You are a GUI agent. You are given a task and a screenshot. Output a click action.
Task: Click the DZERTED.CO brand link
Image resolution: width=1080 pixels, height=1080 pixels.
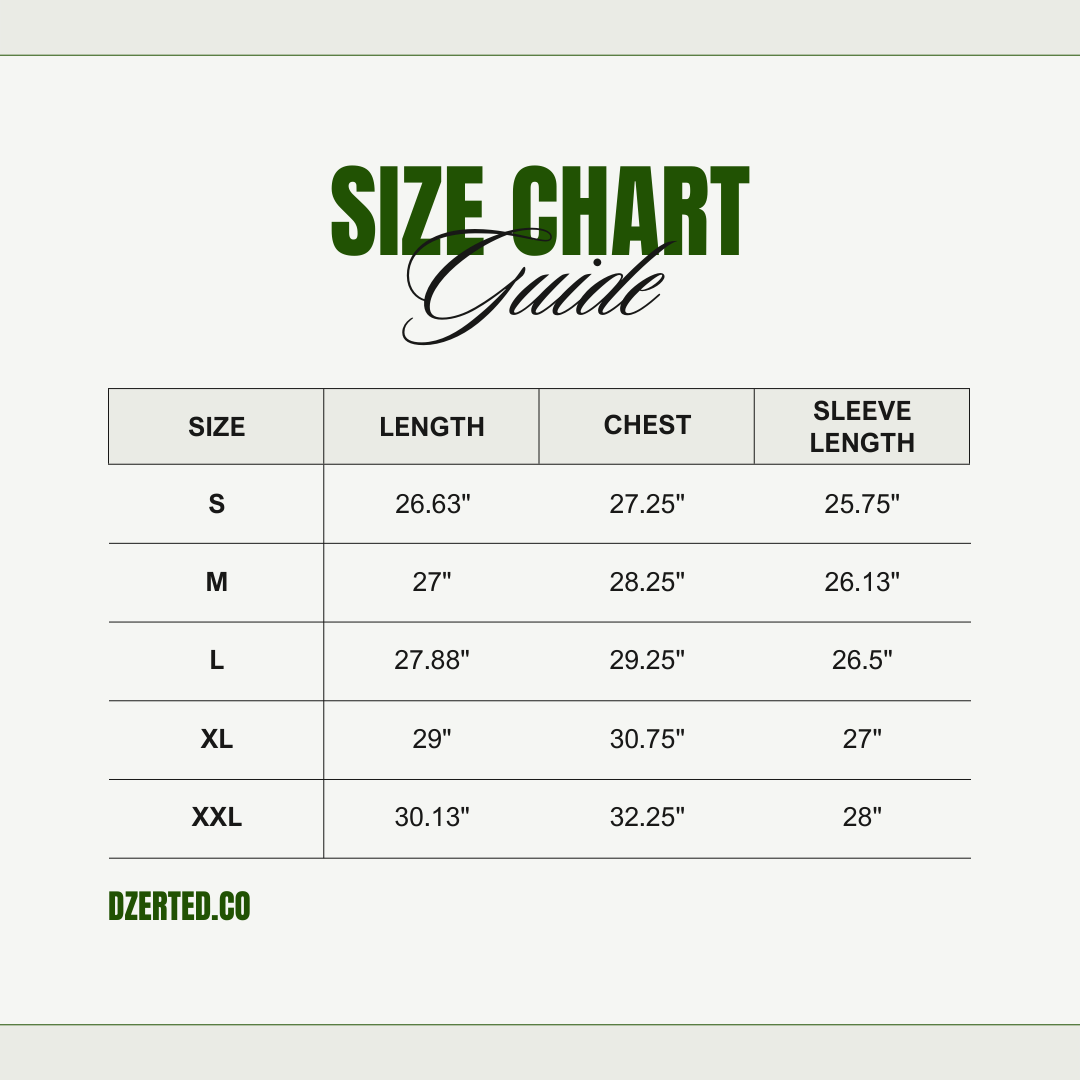click(179, 907)
